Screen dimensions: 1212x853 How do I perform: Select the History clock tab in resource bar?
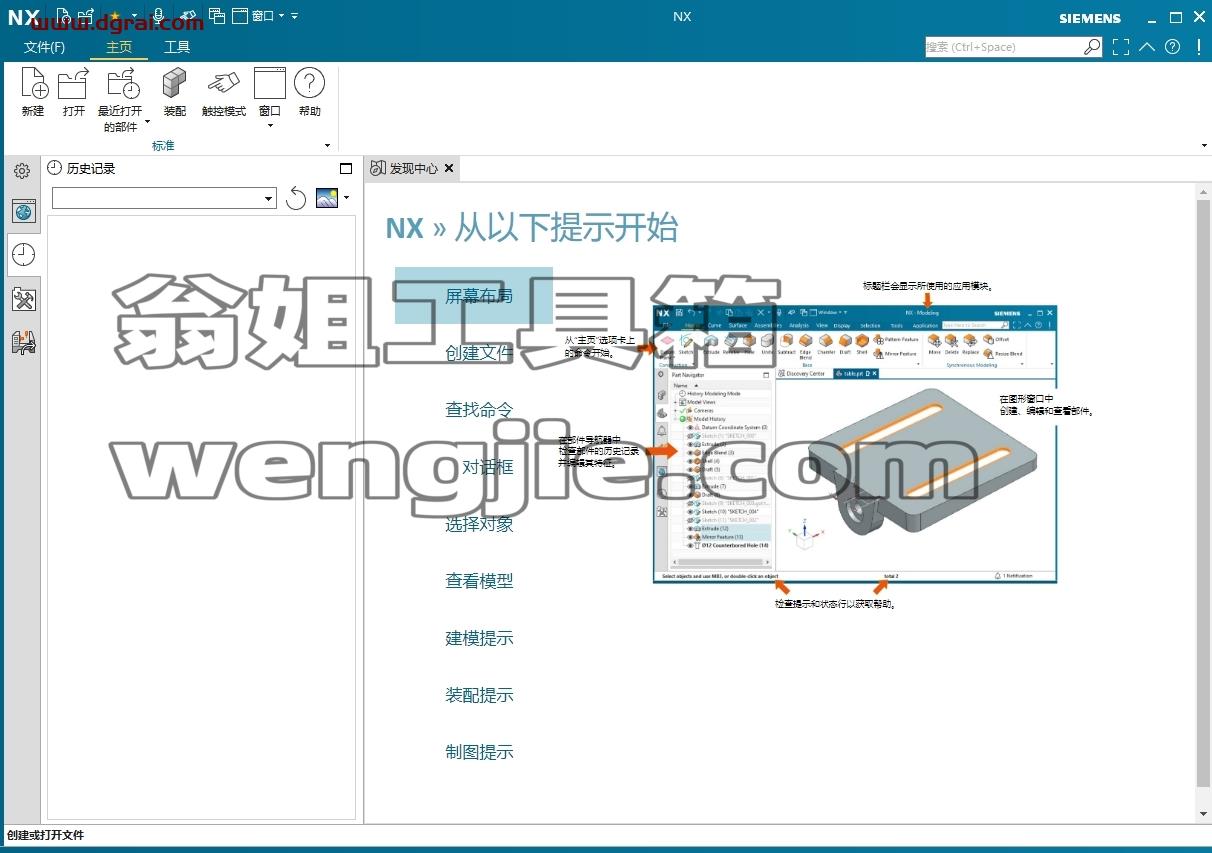point(24,255)
